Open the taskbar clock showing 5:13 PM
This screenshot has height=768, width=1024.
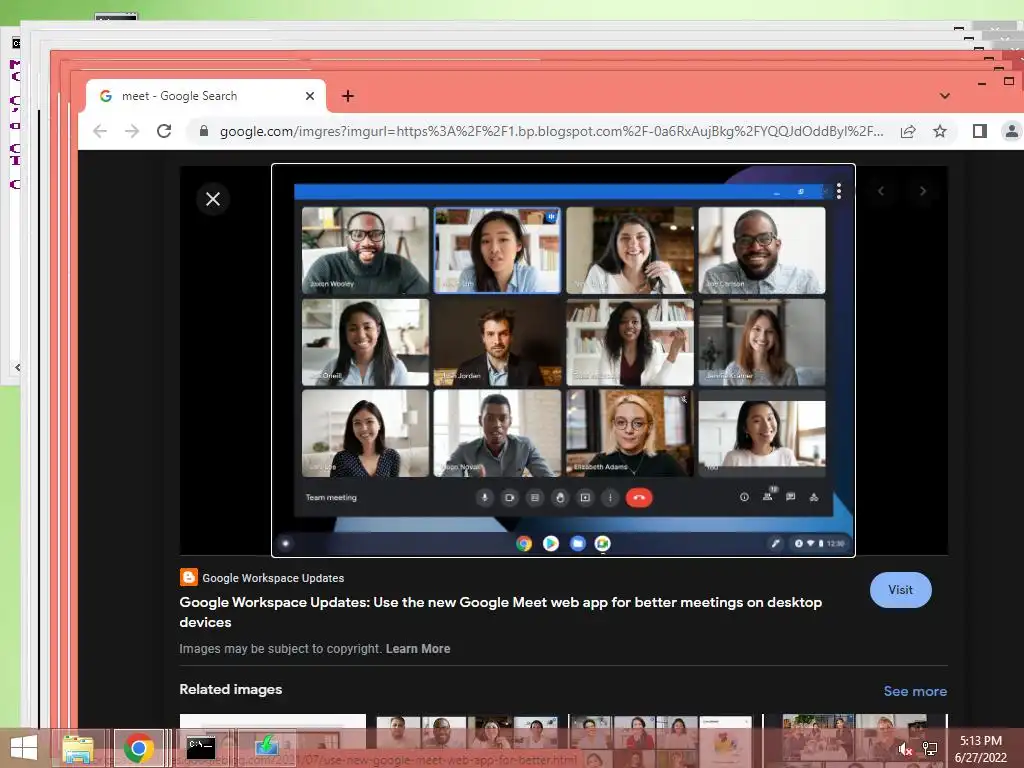coord(981,749)
